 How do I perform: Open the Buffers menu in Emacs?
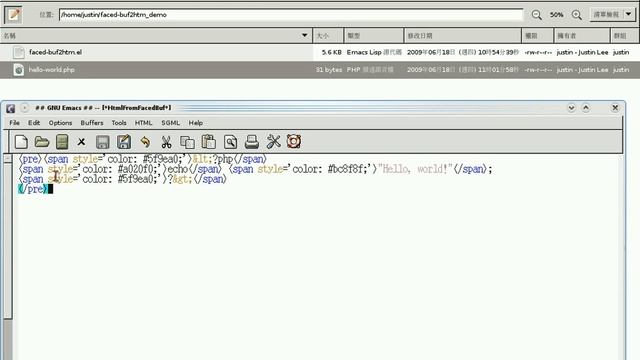[x=92, y=123]
